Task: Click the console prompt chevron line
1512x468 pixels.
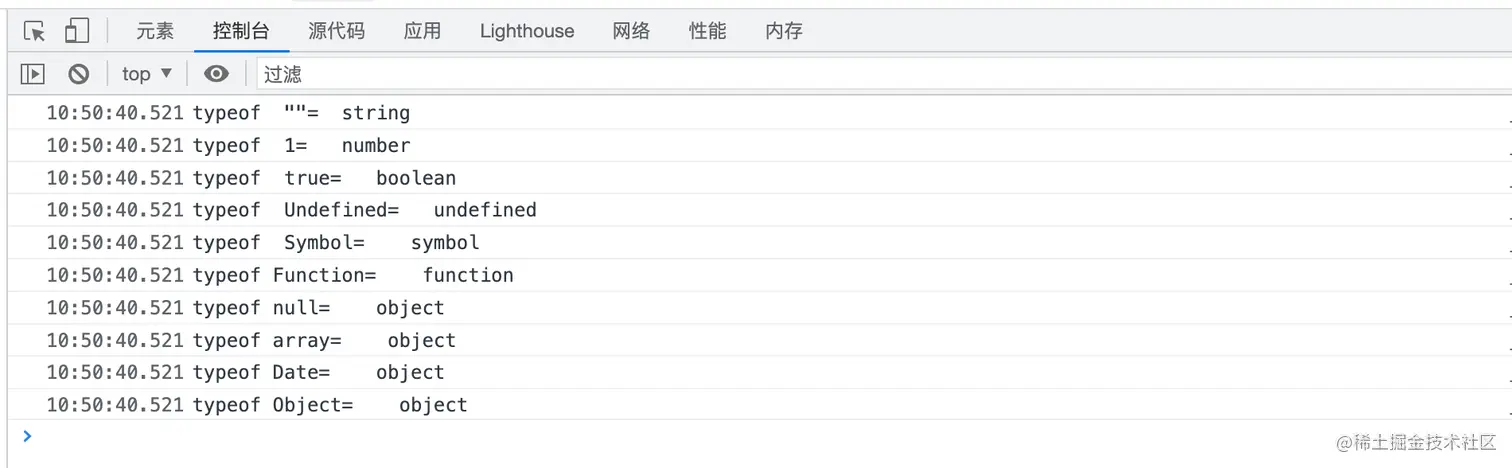Action: click(x=760, y=436)
